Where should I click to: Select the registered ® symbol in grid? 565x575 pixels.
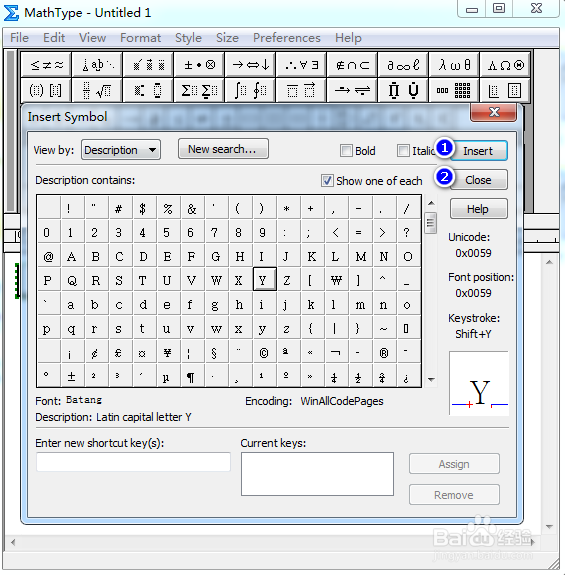point(384,352)
